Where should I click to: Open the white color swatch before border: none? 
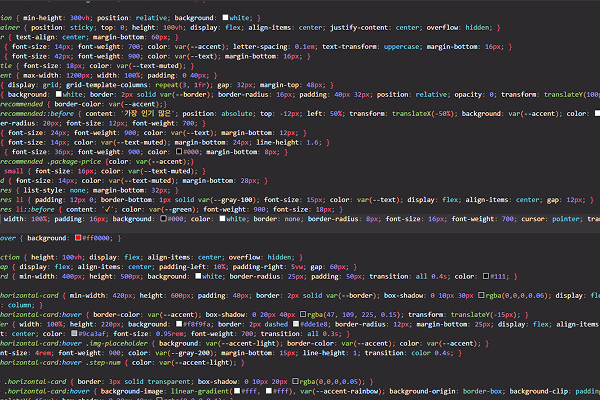pyautogui.click(x=222, y=219)
